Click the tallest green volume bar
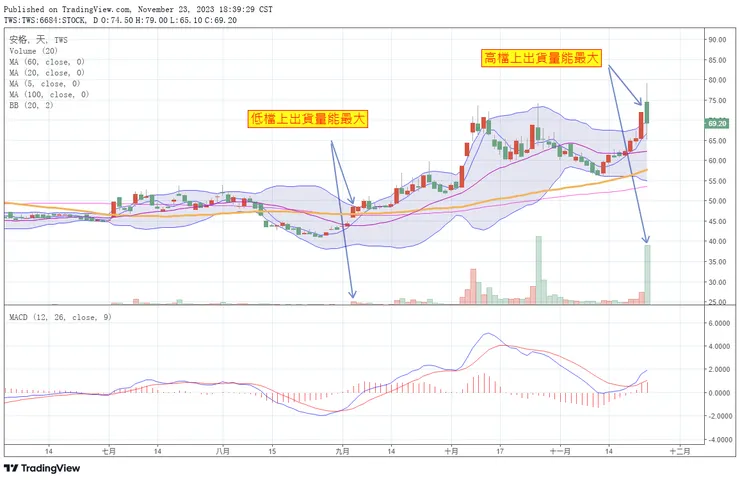 point(538,270)
